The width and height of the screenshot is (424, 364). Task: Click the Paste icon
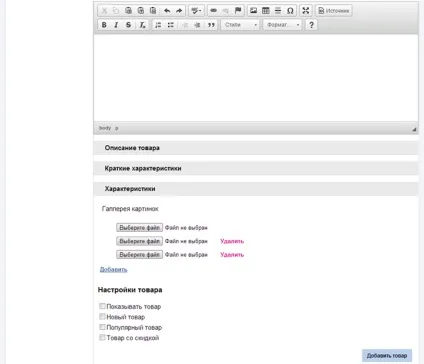(128, 11)
